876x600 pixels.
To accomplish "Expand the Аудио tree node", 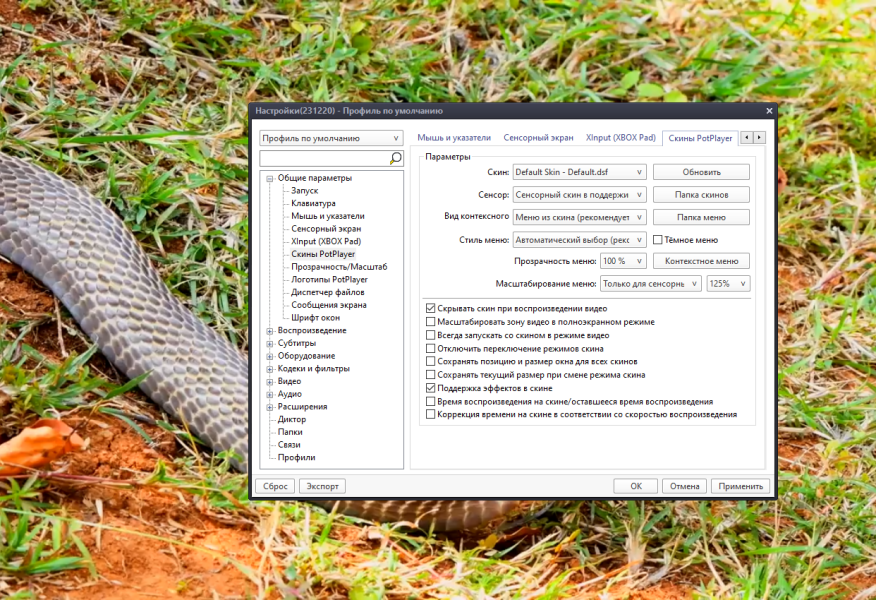I will (270, 394).
